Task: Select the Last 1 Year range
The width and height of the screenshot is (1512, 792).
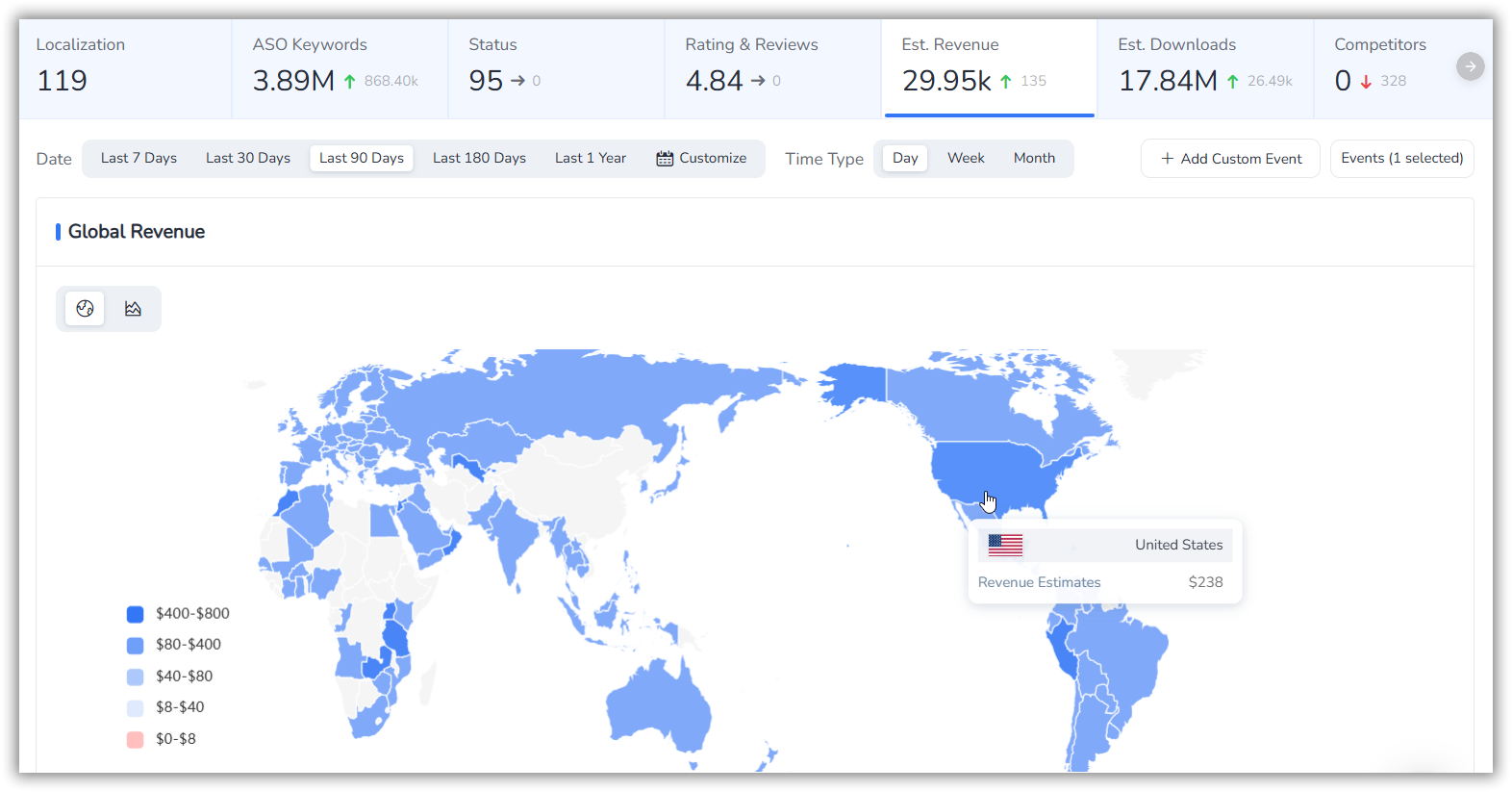Action: pos(590,158)
